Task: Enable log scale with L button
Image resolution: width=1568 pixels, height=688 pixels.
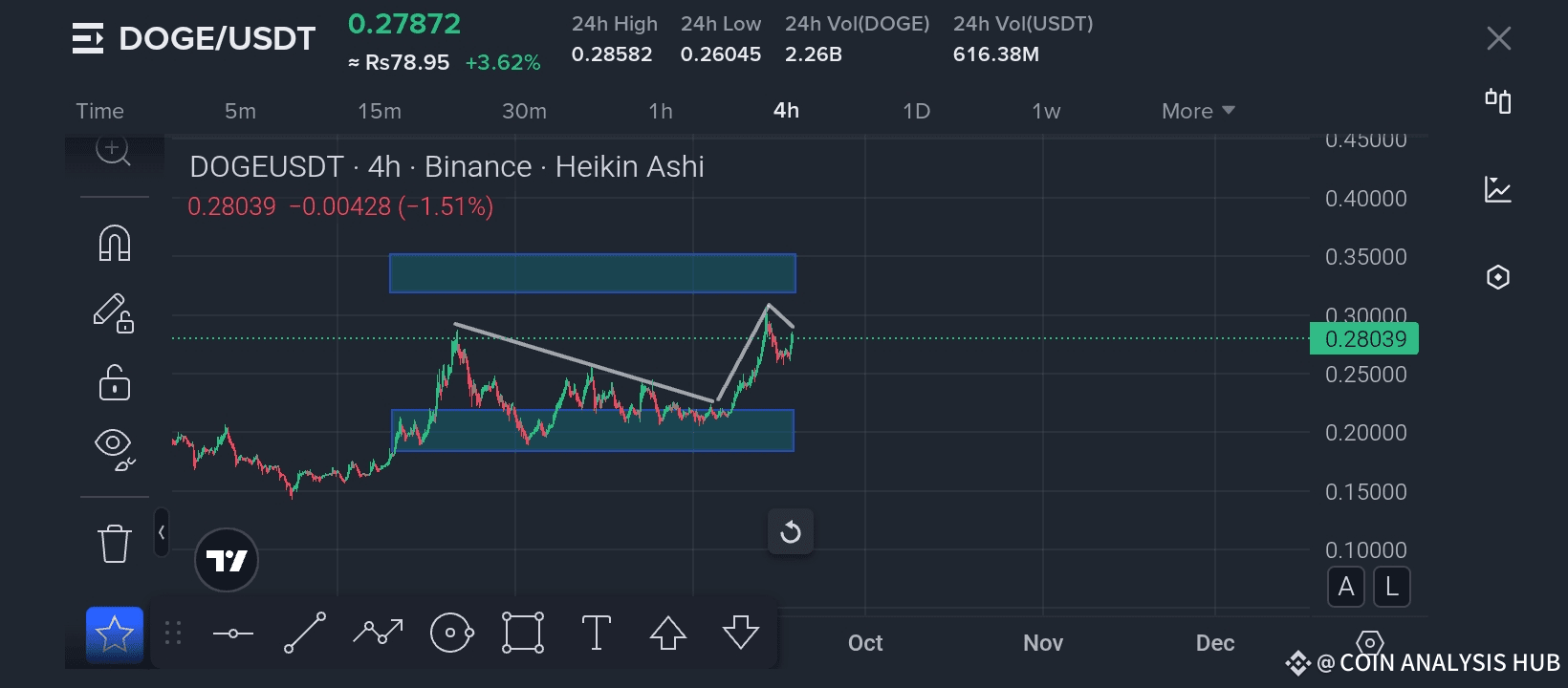Action: pos(1392,587)
